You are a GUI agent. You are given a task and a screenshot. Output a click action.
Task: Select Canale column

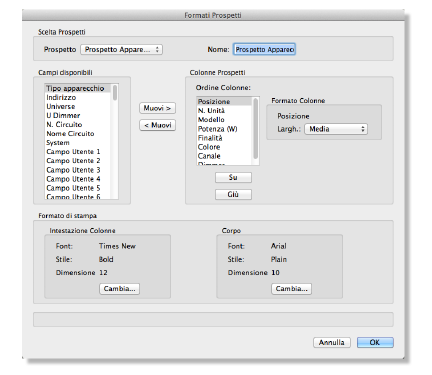click(224, 156)
